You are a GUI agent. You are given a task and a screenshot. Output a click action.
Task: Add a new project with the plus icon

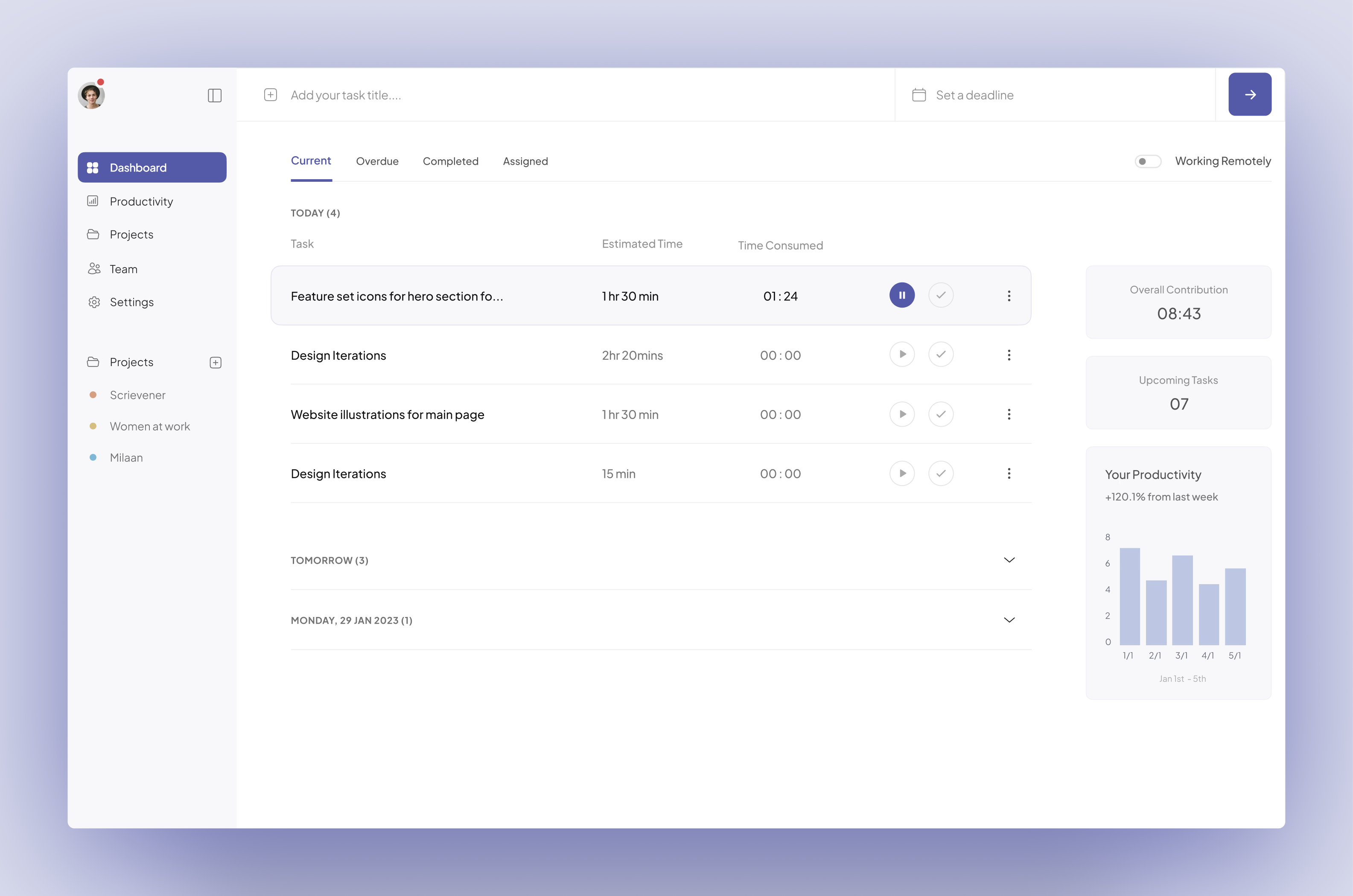[x=216, y=362]
